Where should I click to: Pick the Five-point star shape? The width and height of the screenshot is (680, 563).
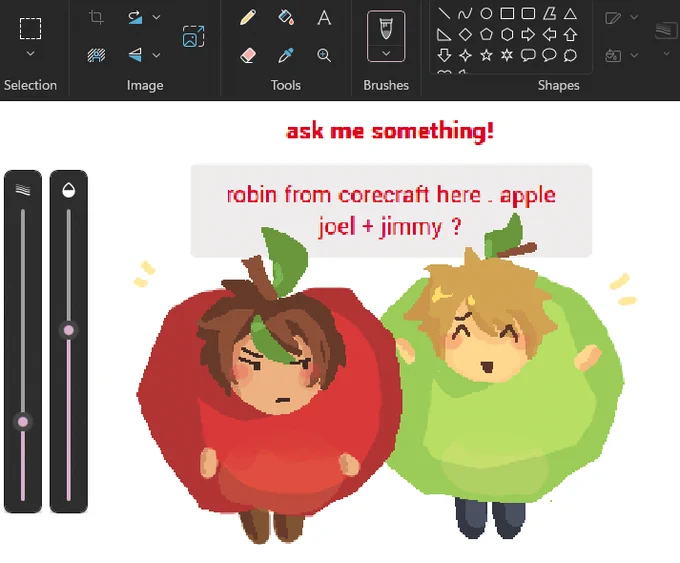click(486, 55)
